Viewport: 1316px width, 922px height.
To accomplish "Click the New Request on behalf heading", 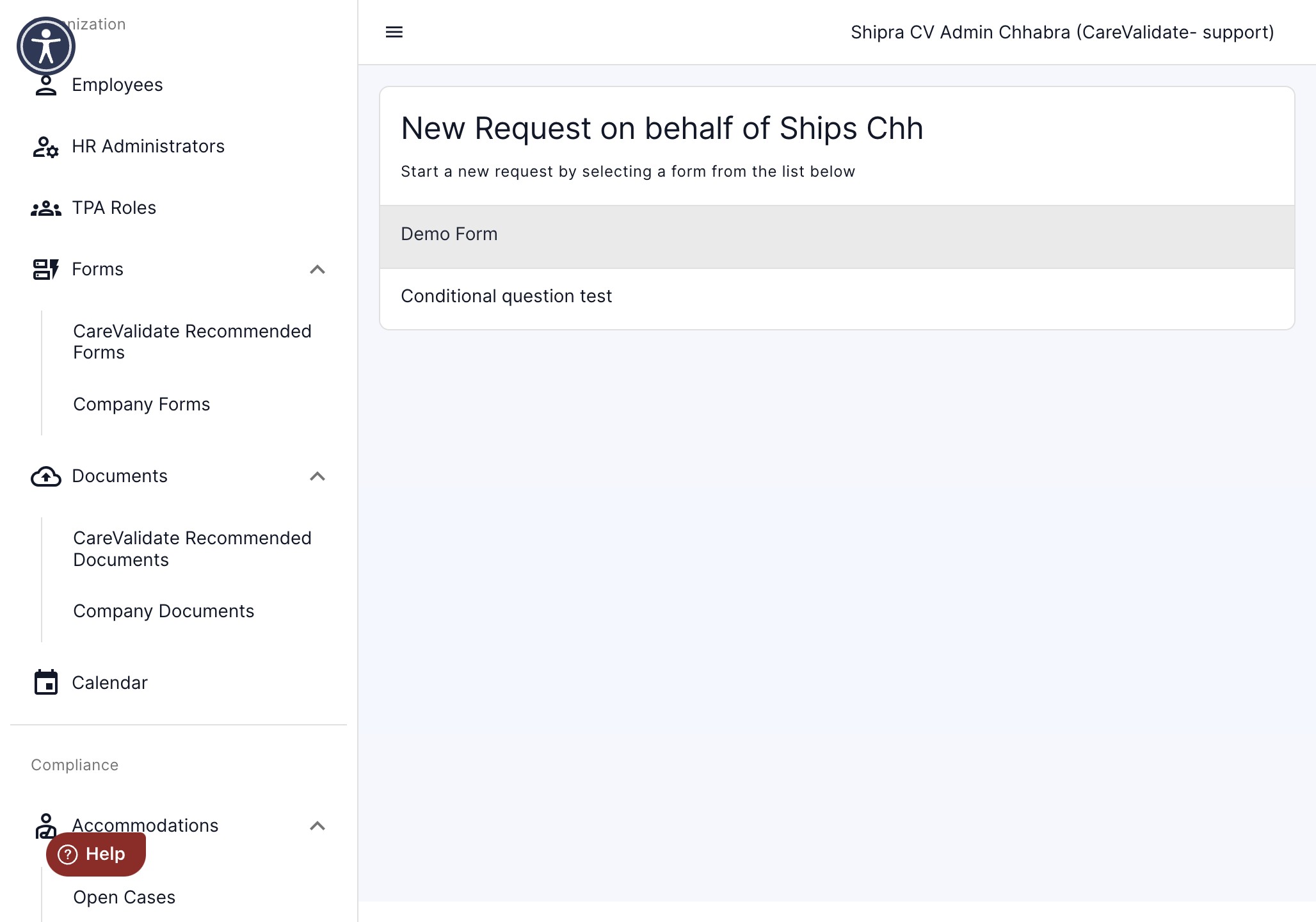I will coord(662,129).
